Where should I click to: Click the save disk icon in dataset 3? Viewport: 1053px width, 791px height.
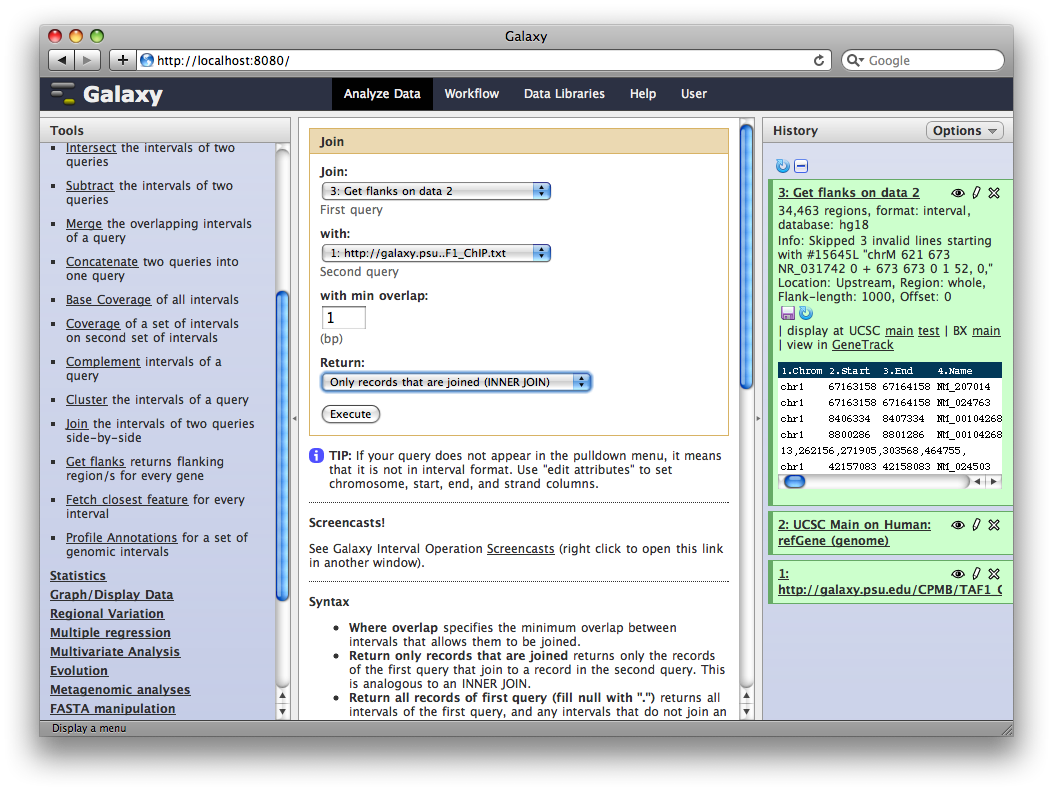coord(788,313)
